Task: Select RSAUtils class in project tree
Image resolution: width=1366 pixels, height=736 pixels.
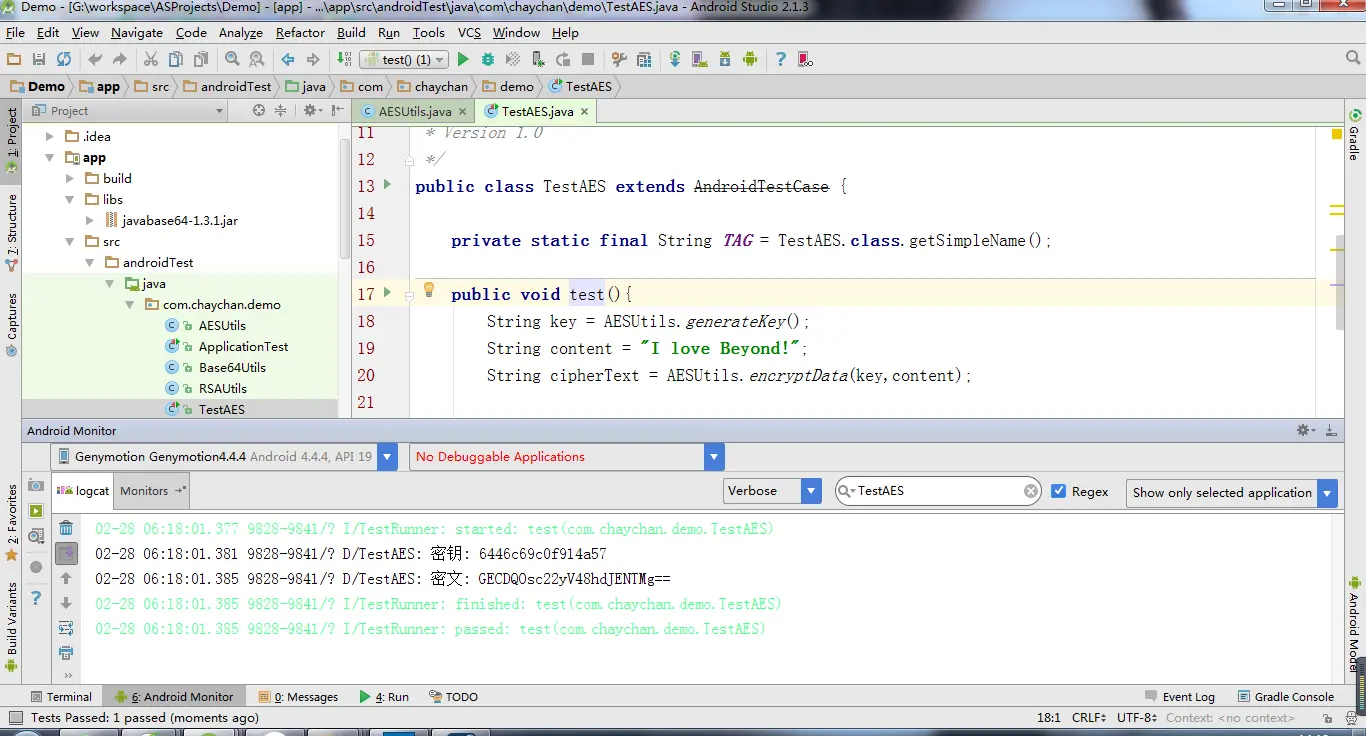Action: pos(222,388)
